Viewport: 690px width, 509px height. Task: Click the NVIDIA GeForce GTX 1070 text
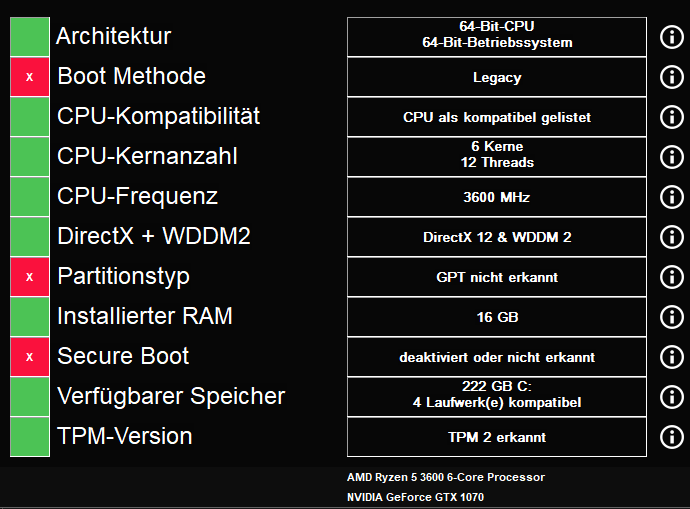pos(415,497)
